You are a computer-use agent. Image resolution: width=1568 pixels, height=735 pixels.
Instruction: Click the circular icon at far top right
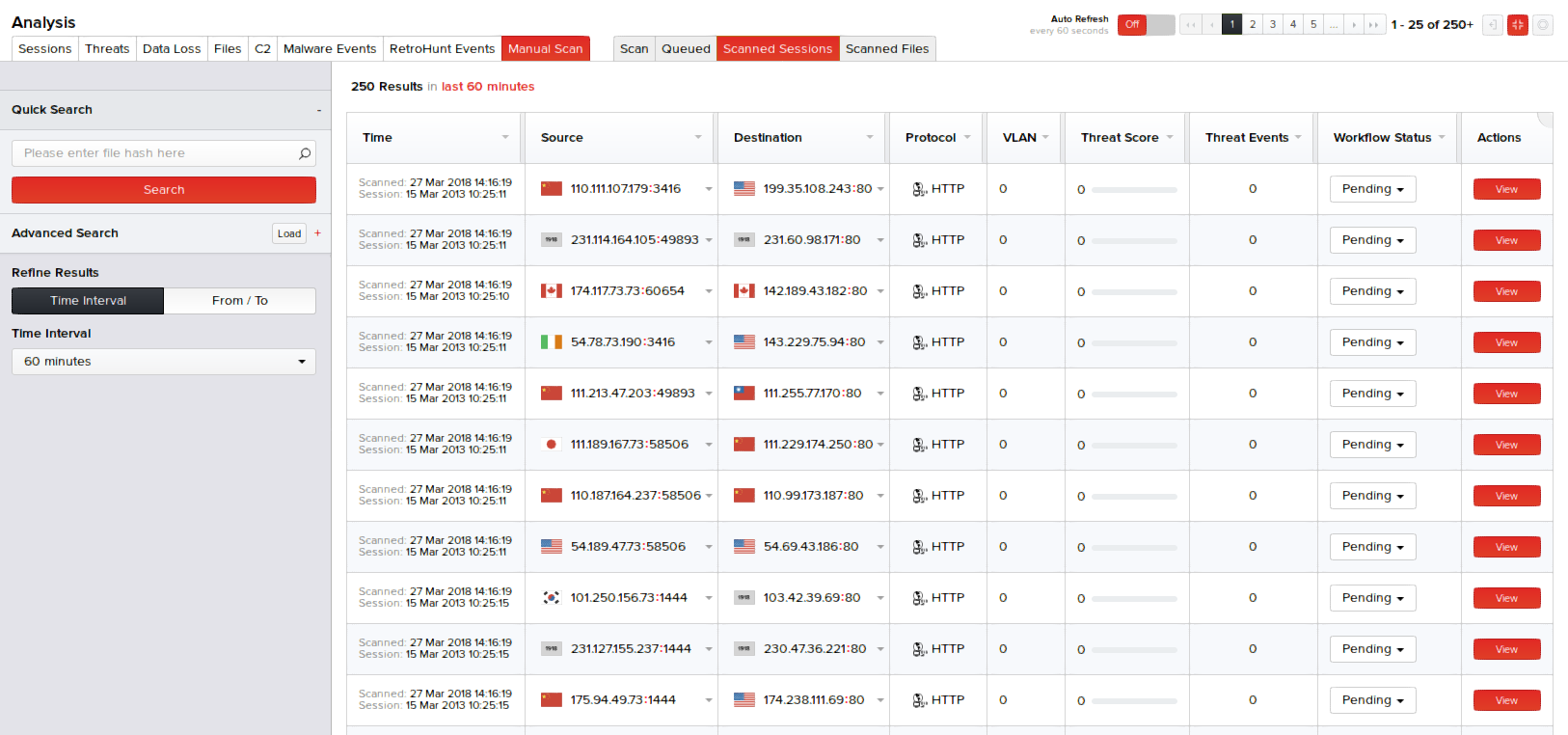tap(1543, 25)
